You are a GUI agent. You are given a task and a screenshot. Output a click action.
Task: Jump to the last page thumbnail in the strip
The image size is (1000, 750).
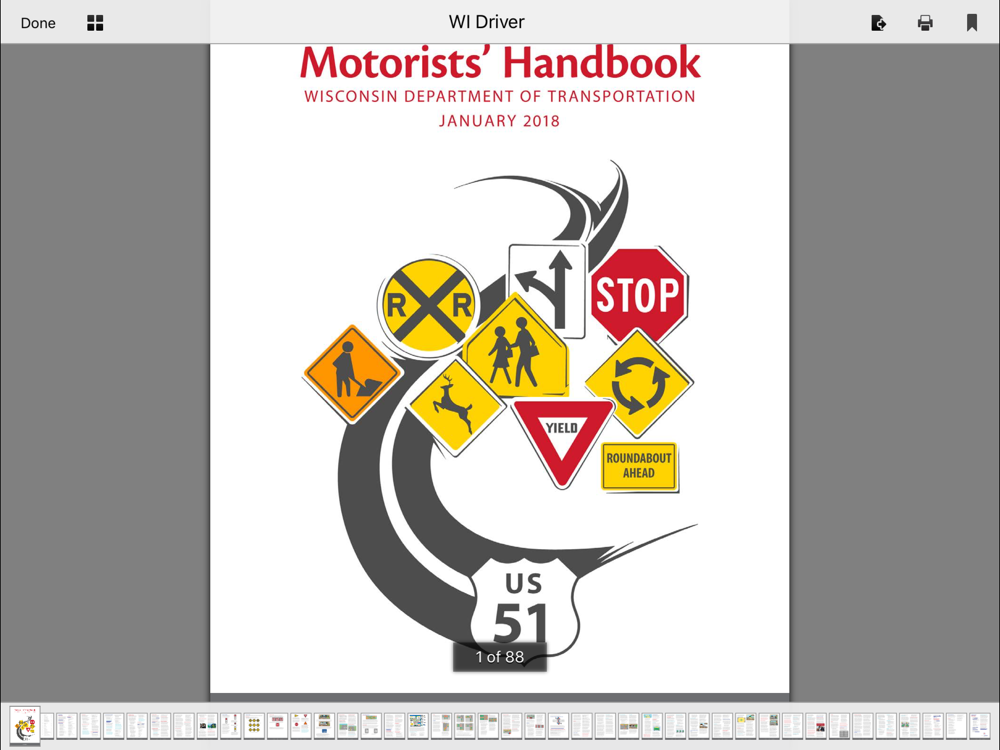point(979,726)
